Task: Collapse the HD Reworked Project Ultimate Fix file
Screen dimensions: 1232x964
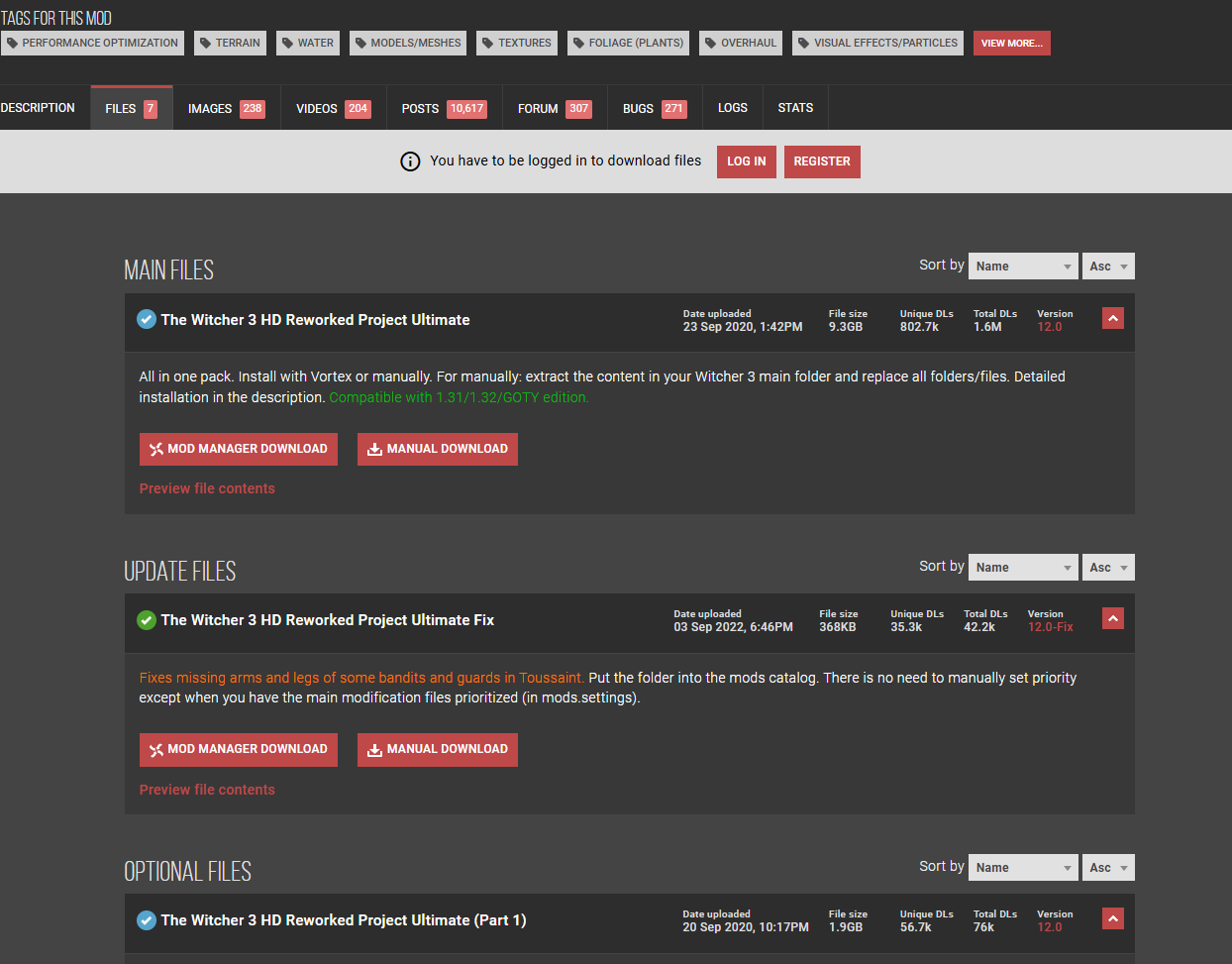Action: coord(1113,618)
